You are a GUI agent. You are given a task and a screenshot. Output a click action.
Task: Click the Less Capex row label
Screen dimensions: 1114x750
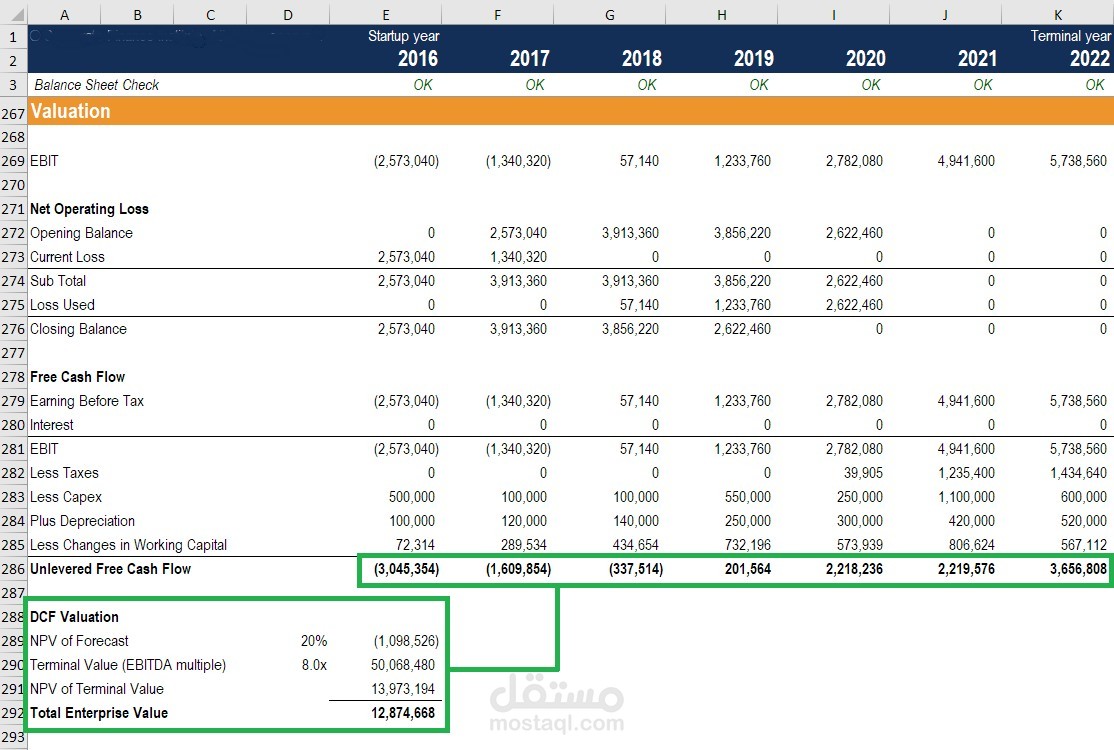[66, 497]
